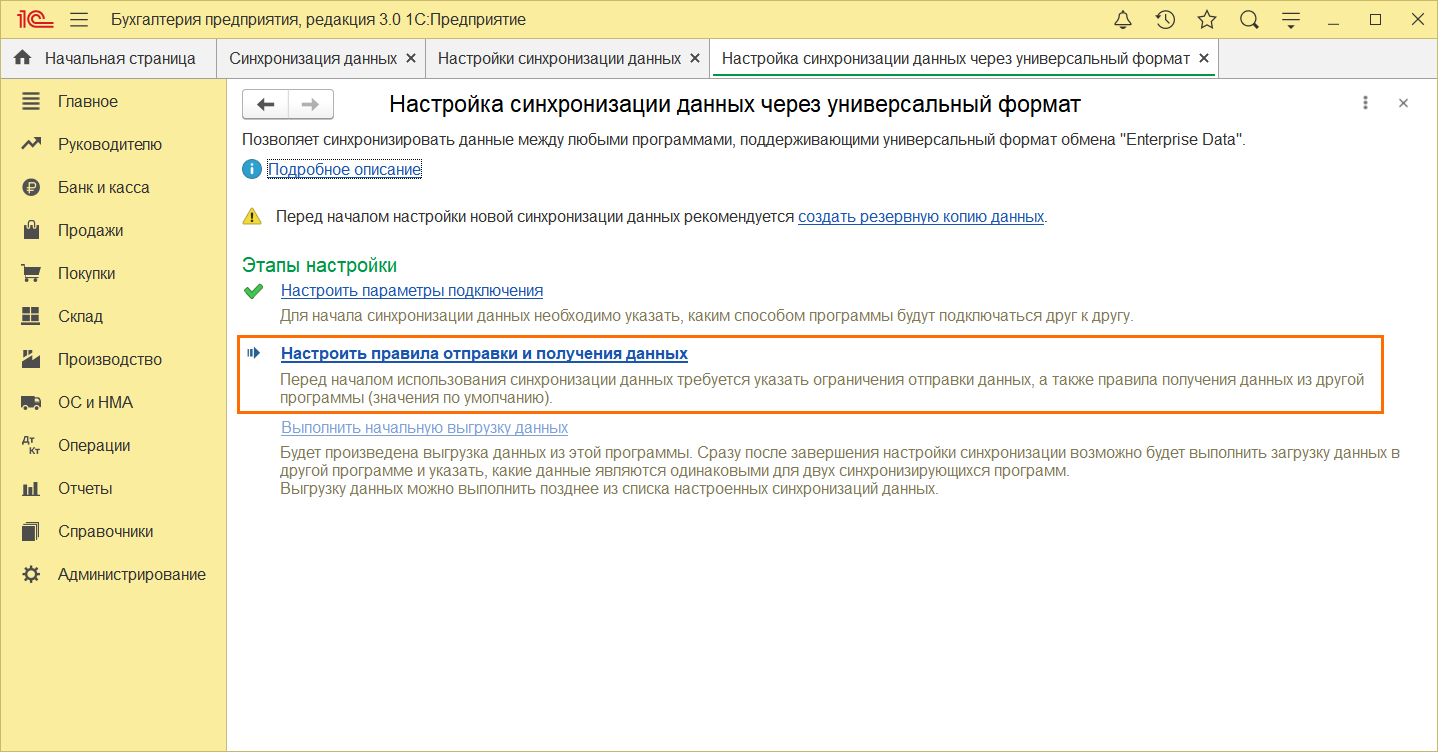Open recent history via clock icon
Image resolution: width=1438 pixels, height=752 pixels.
tap(1164, 18)
